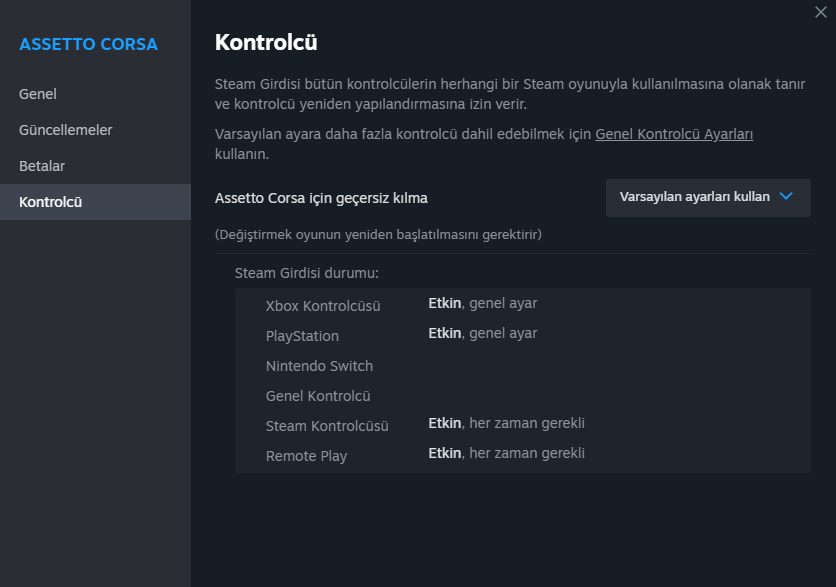This screenshot has width=836, height=587.
Task: Click the blue chevron arrow in the dropdown
Action: pyautogui.click(x=786, y=197)
